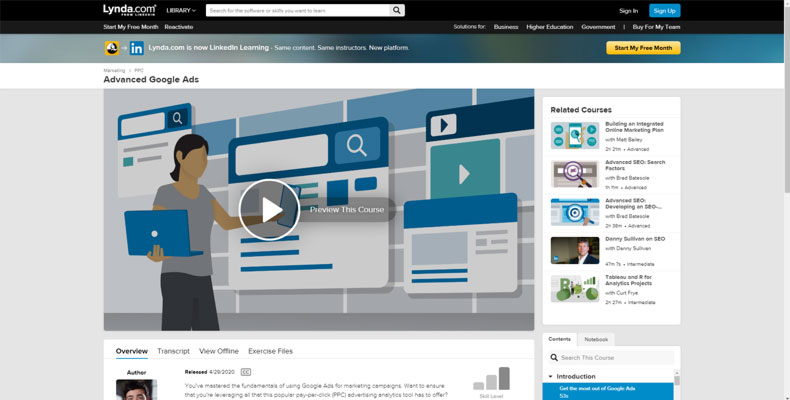Click in the top search field
Image resolution: width=790 pixels, height=400 pixels.
(x=298, y=10)
